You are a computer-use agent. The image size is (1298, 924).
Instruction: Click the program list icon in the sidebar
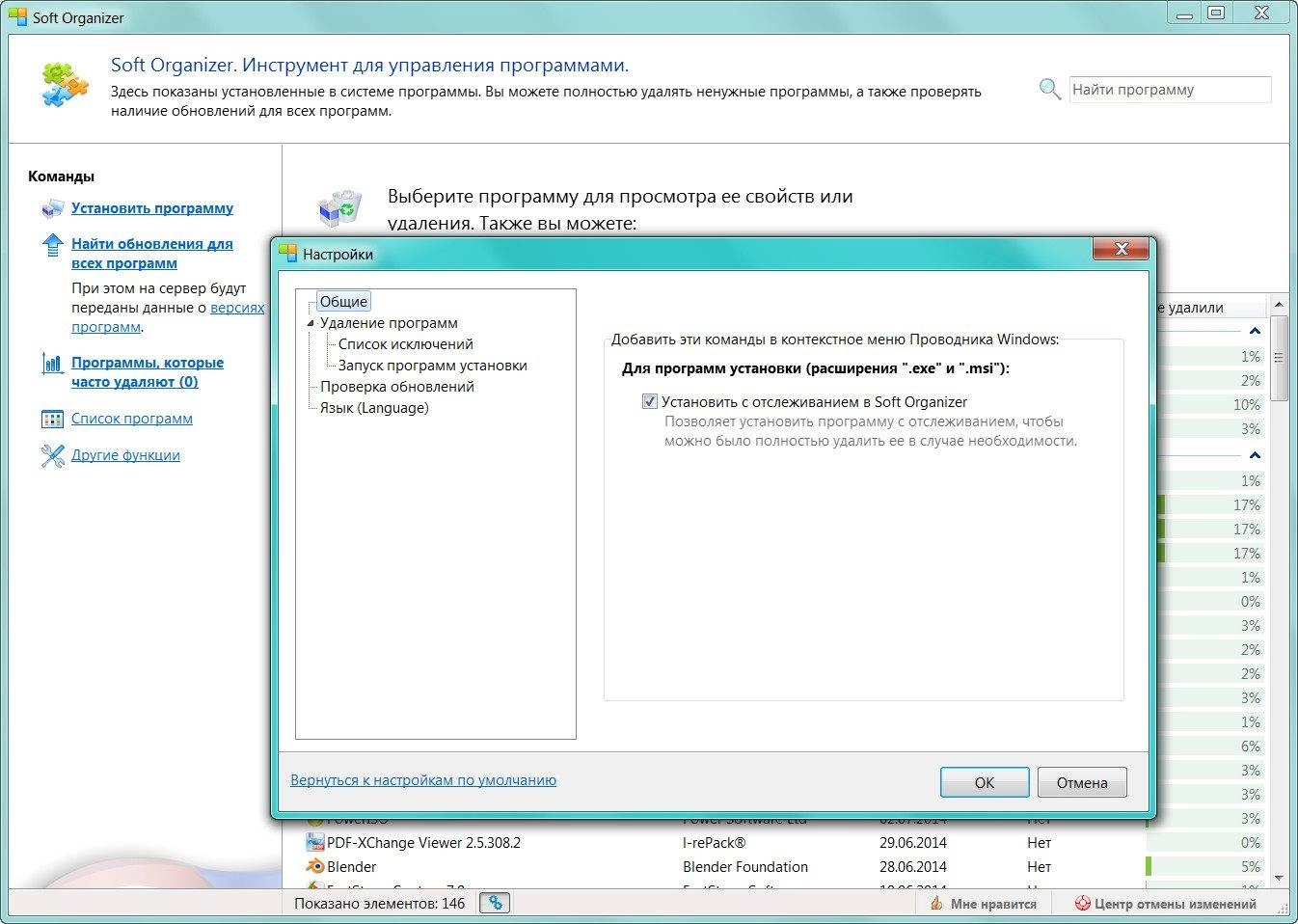click(52, 420)
